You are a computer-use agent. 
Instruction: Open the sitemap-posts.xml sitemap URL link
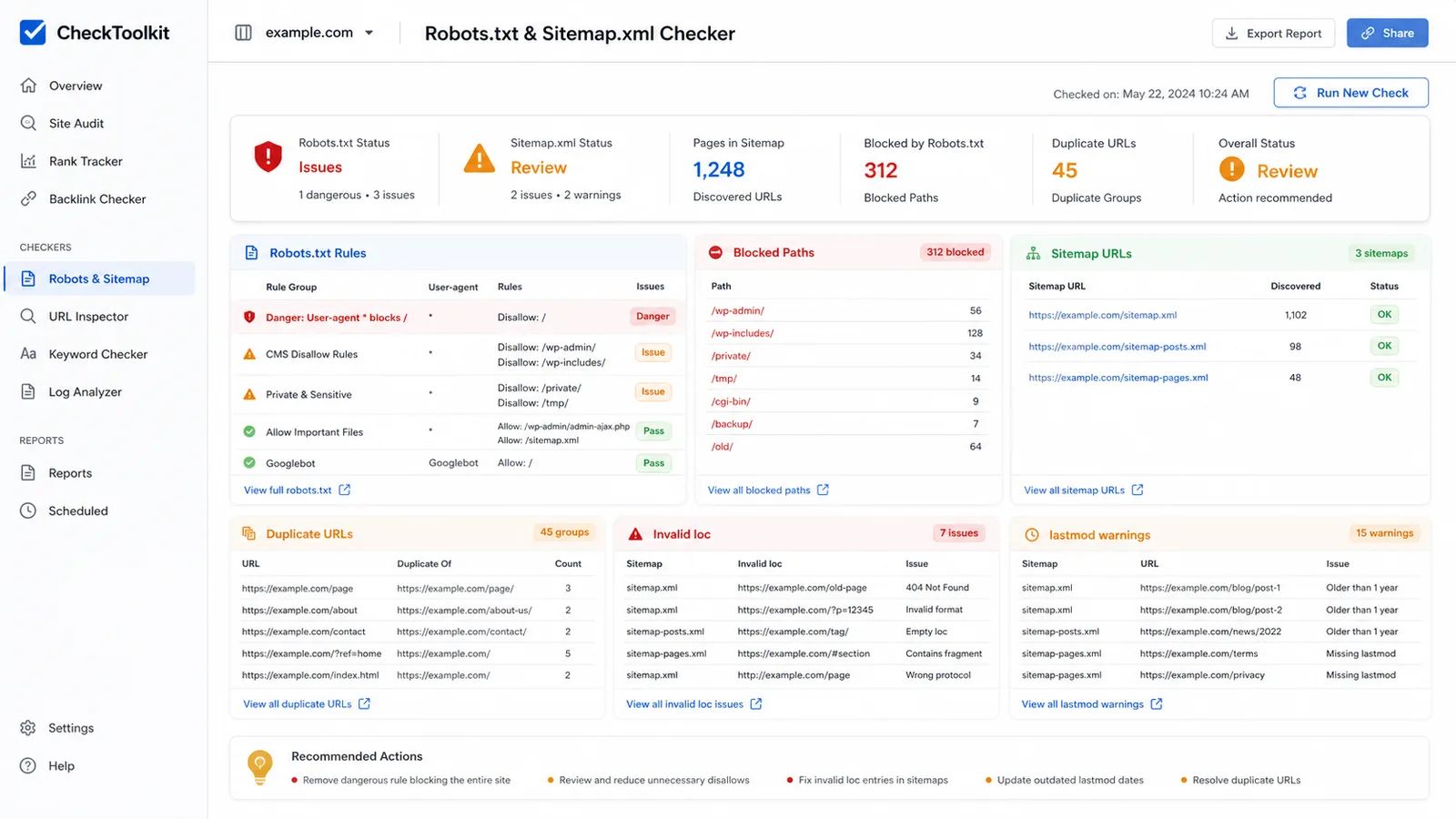[x=1117, y=347]
